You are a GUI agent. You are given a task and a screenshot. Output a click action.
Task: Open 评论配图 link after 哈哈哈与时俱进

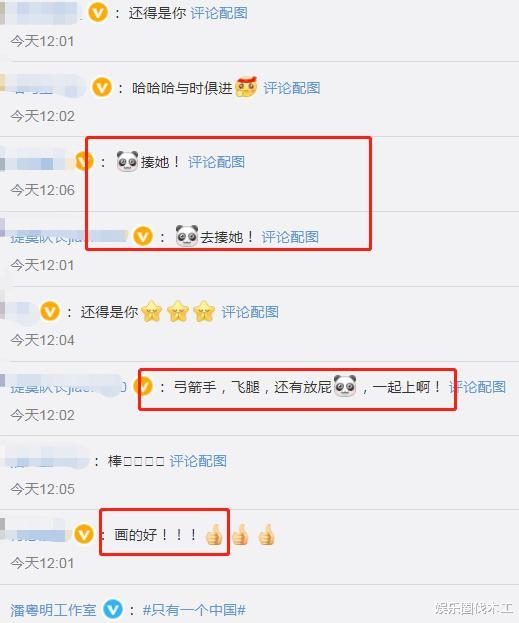click(292, 88)
